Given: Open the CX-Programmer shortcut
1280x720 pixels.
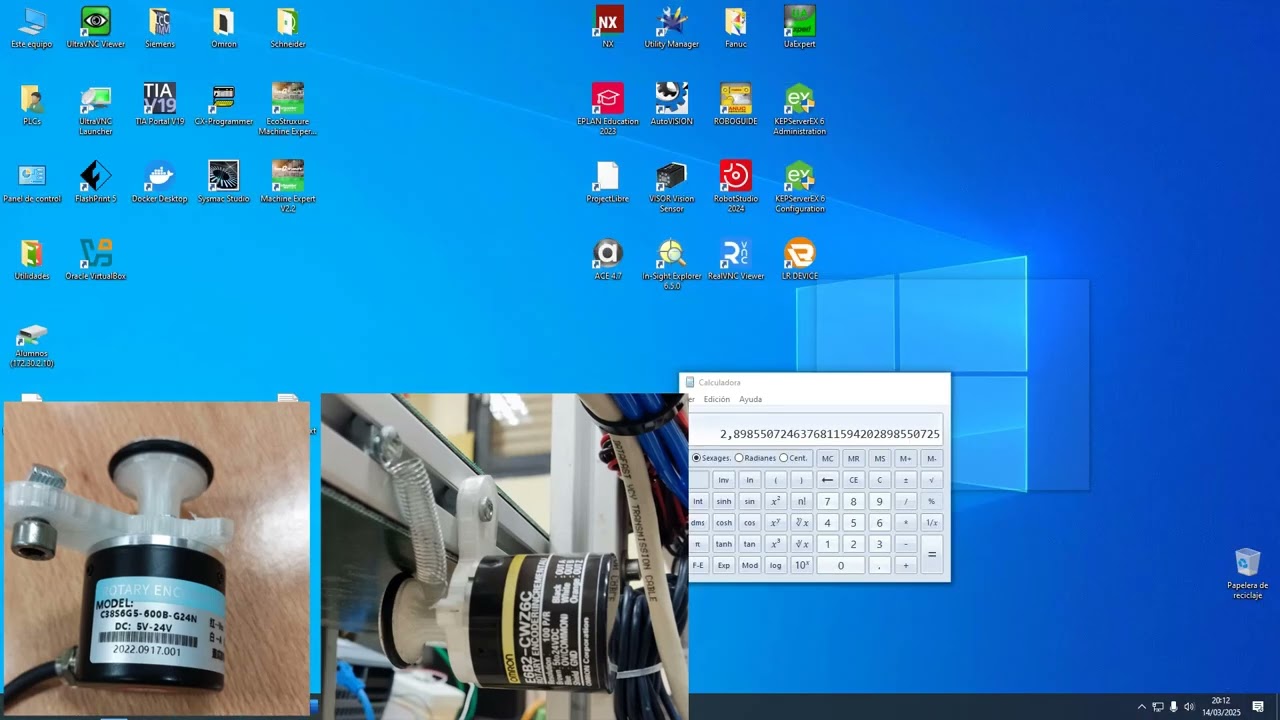Looking at the screenshot, I should pyautogui.click(x=224, y=104).
